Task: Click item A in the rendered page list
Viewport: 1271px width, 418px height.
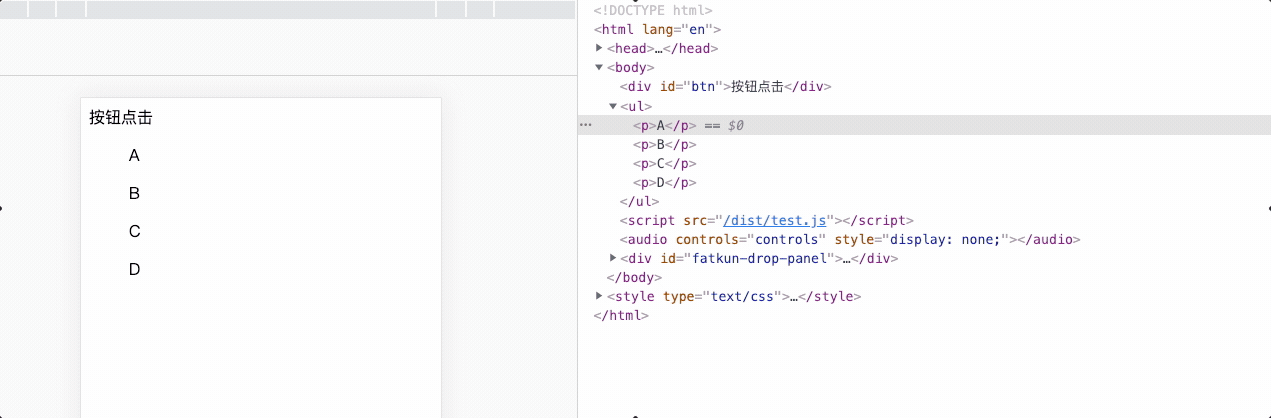Action: click(x=134, y=156)
